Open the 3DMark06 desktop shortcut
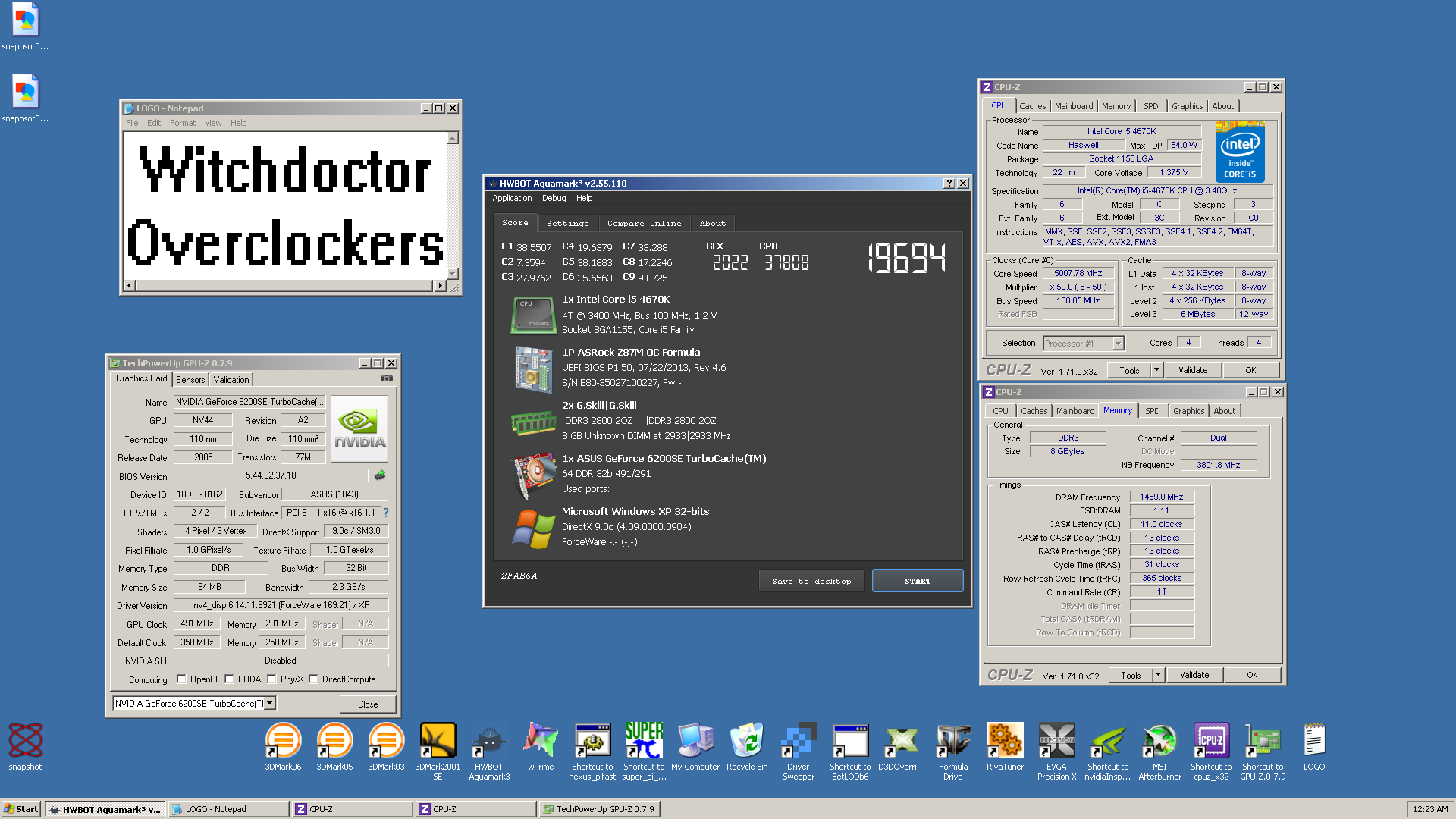 283,747
